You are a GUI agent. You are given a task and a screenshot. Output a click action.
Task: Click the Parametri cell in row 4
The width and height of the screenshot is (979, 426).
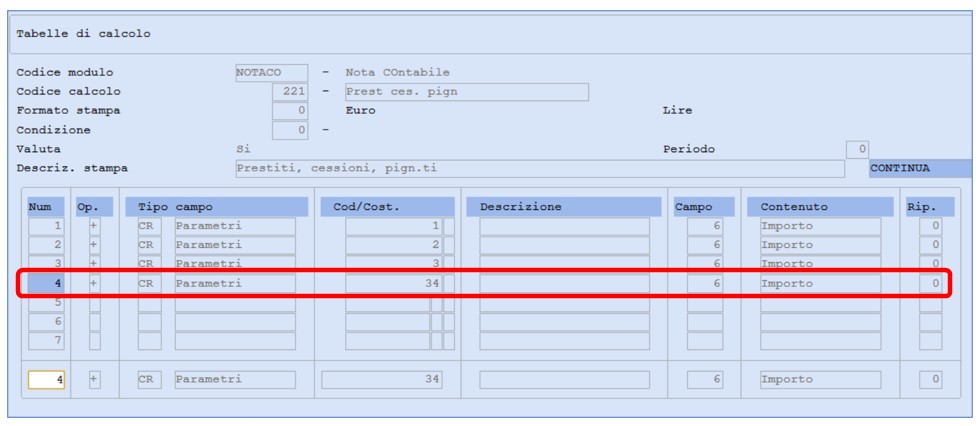click(x=235, y=283)
